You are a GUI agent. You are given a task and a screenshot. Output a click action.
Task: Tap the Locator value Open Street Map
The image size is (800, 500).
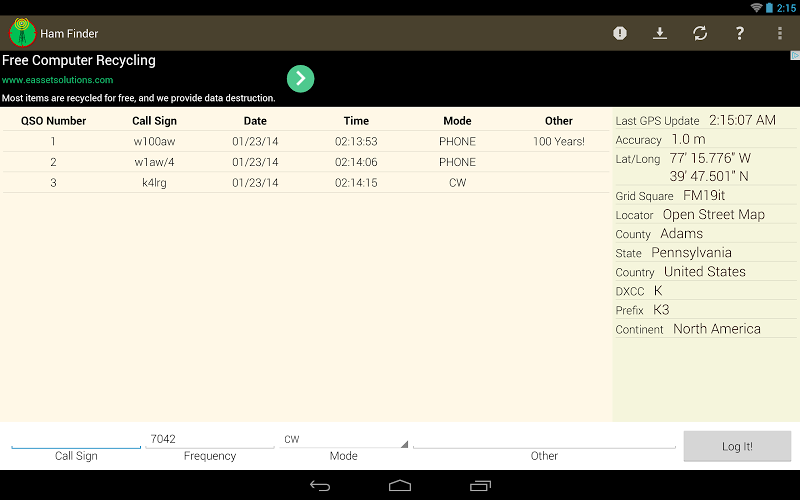[714, 214]
